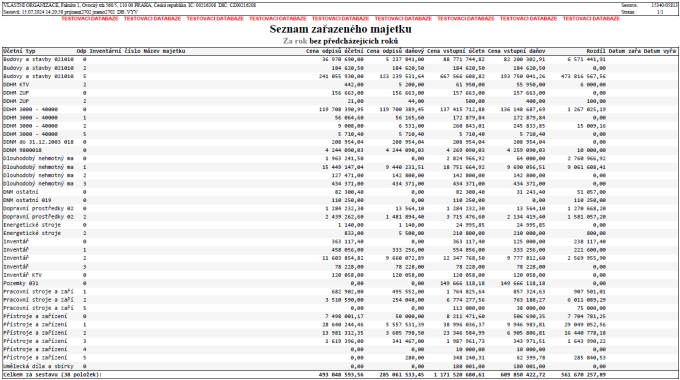This screenshot has height=380, width=680.
Task: Click the 'Sestavil: 15.07.2024' header line
Action: point(70,12)
